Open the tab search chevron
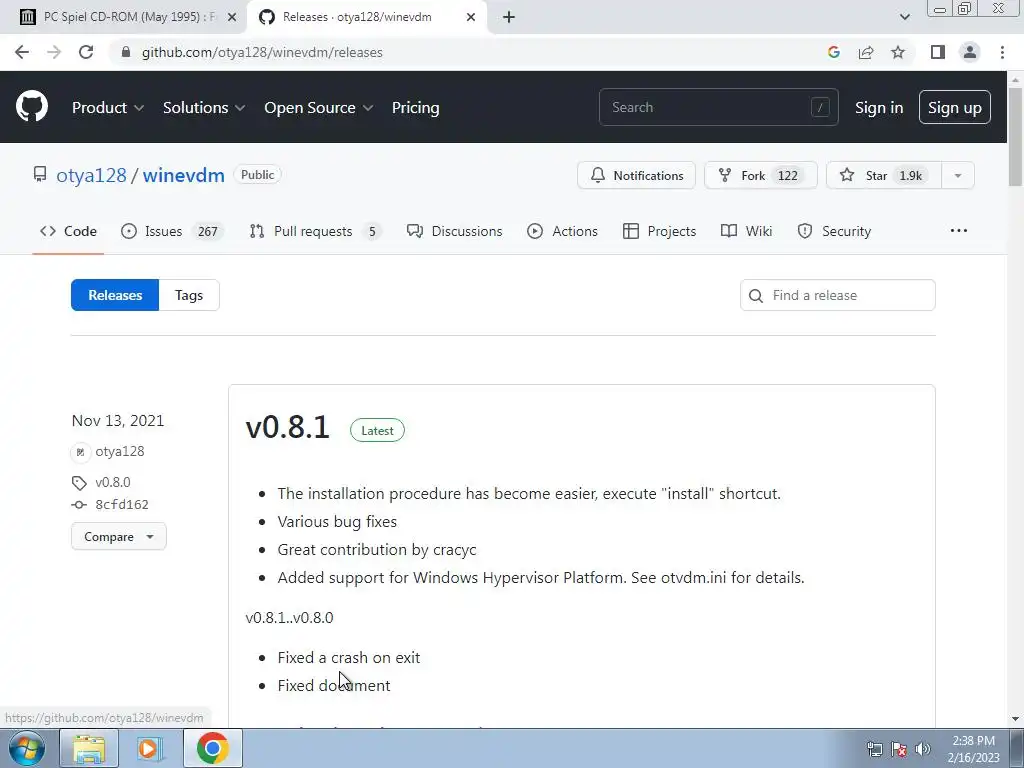 click(904, 17)
